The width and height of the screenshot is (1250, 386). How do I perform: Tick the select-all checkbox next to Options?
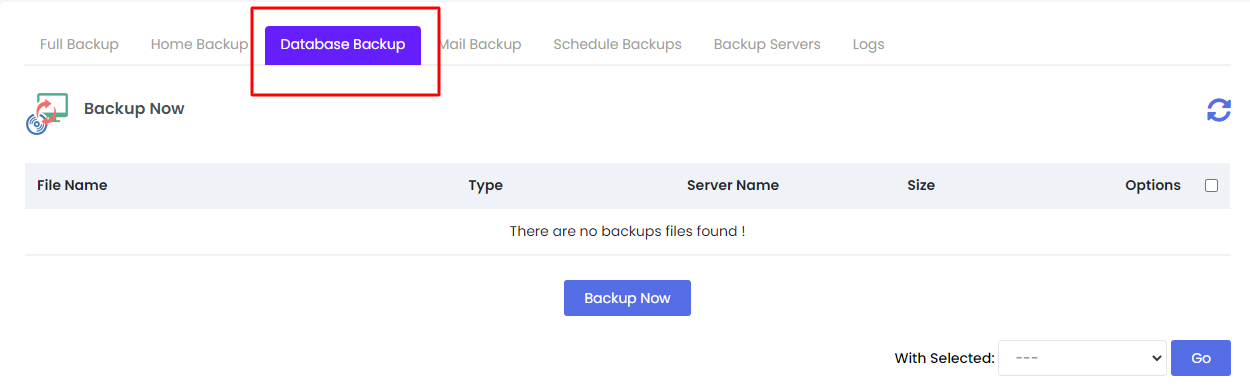(1211, 185)
